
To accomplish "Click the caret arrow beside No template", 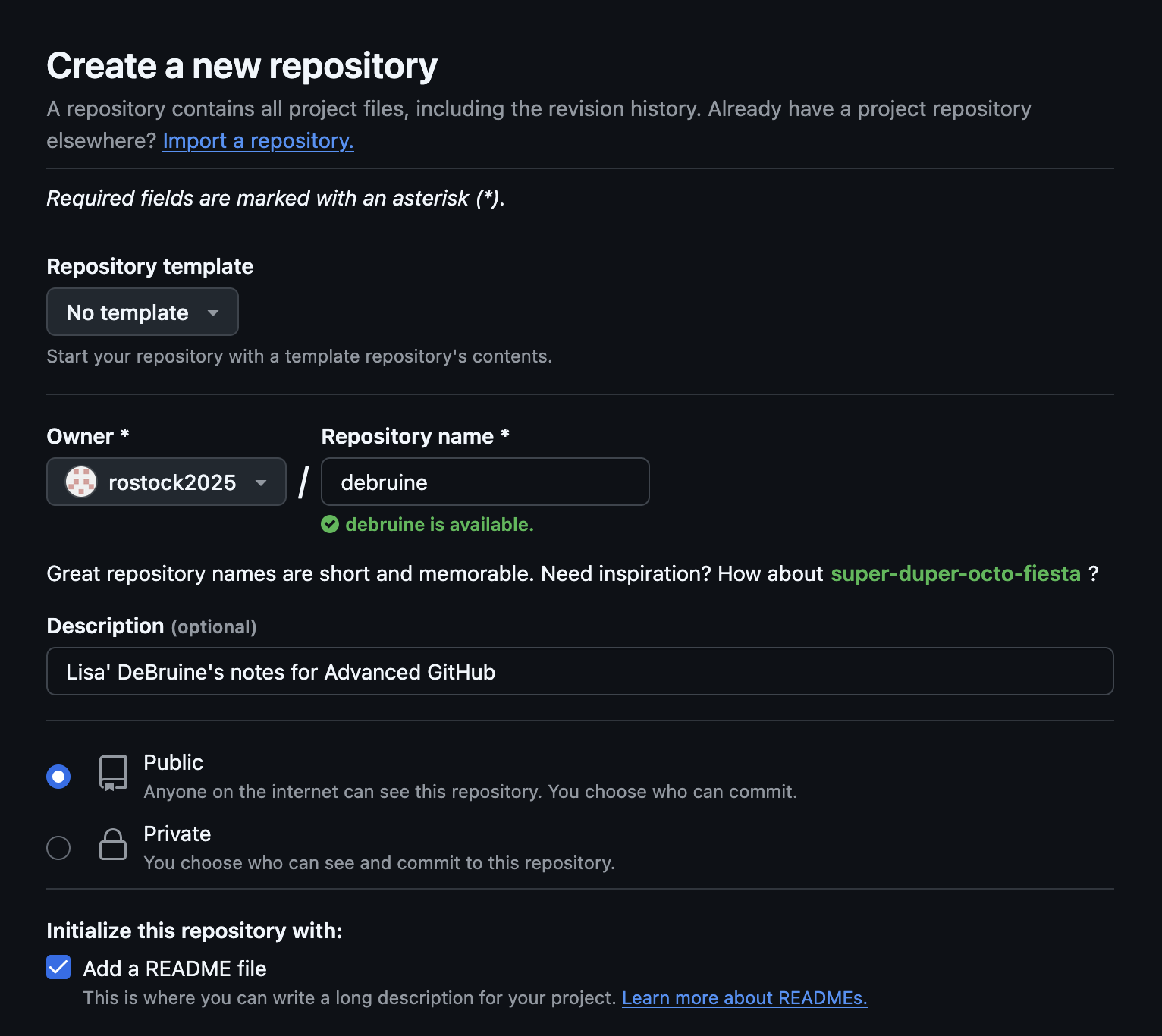I will point(213,312).
